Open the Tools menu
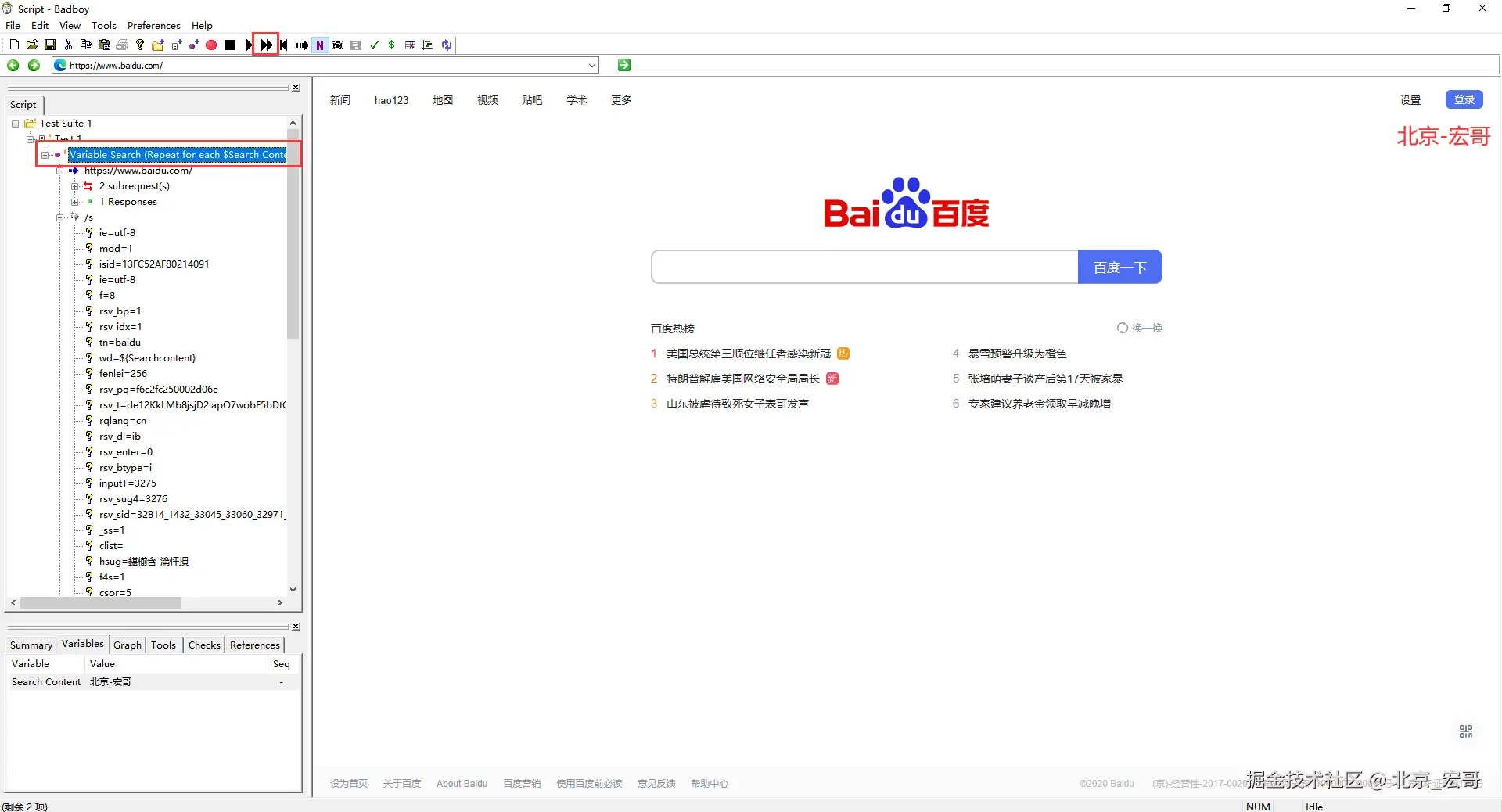 pos(104,25)
